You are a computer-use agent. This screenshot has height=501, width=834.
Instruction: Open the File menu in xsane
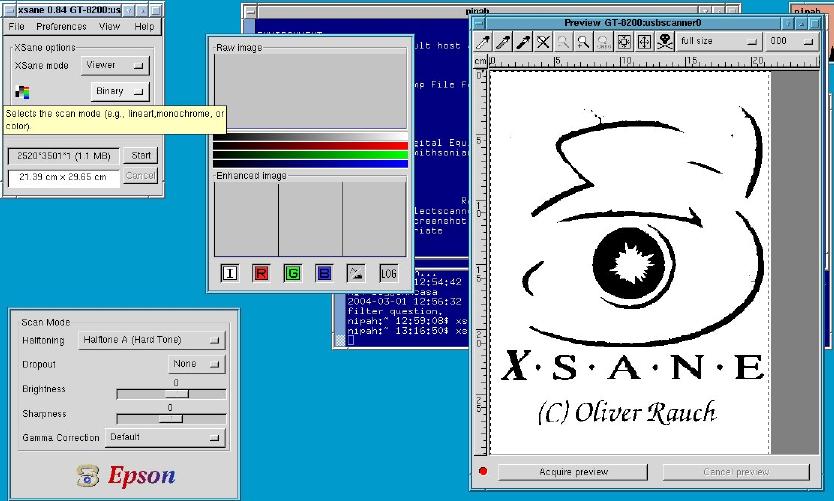click(x=17, y=26)
